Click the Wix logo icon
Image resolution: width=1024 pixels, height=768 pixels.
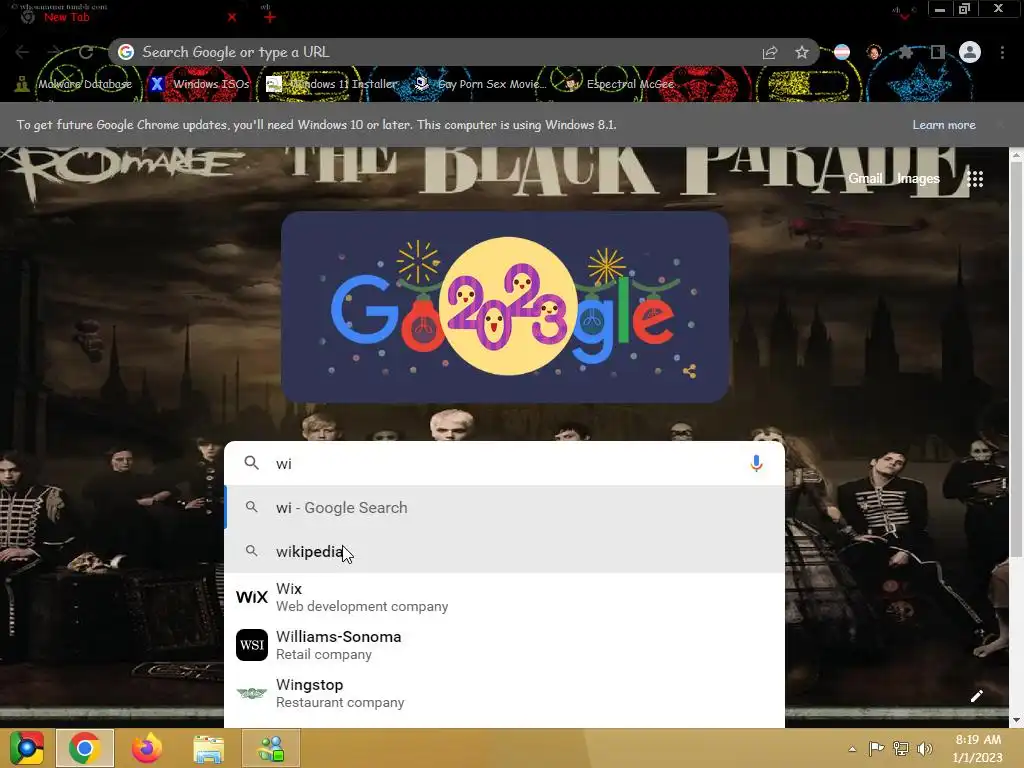pyautogui.click(x=251, y=597)
